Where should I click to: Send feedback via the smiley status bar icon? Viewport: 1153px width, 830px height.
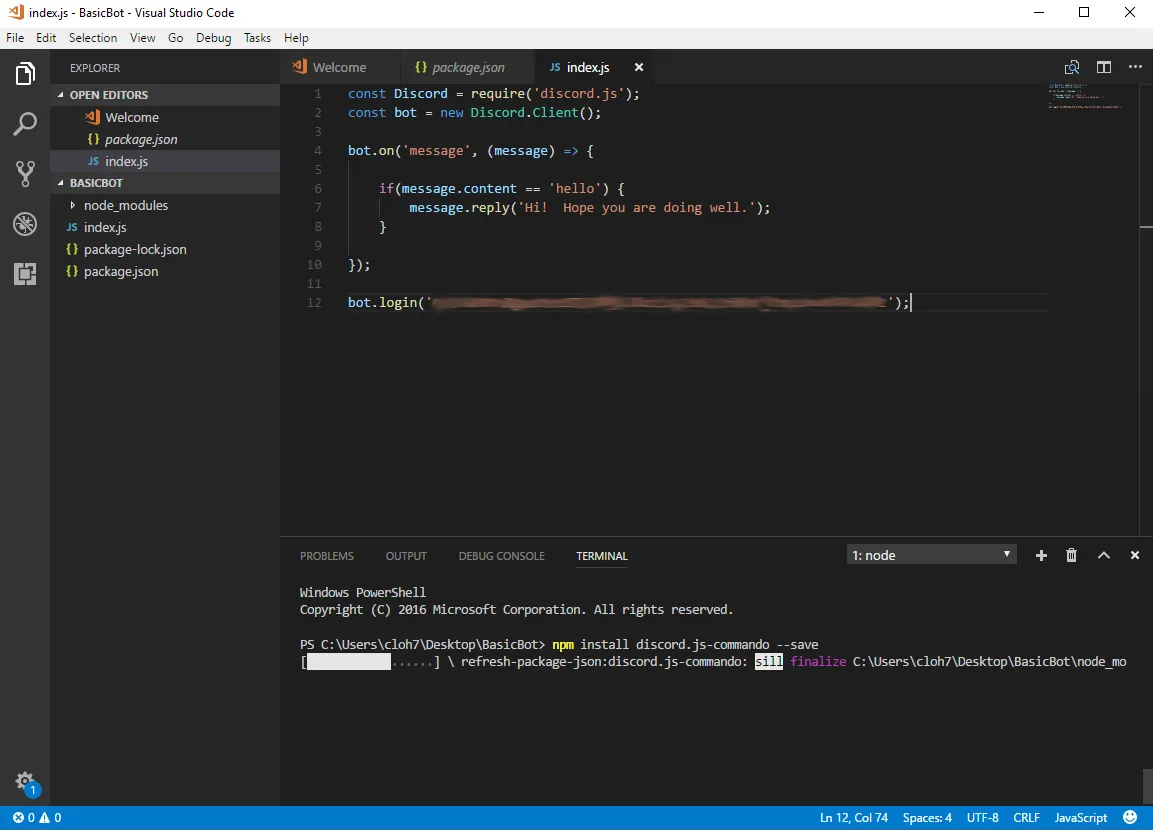point(1129,817)
